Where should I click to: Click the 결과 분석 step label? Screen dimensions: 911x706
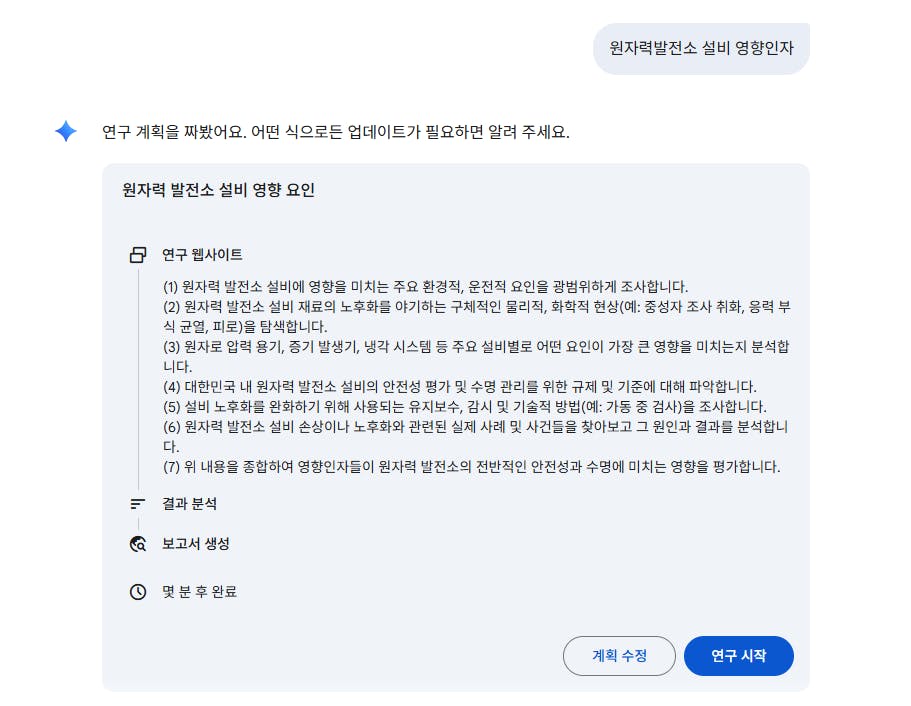[185, 504]
